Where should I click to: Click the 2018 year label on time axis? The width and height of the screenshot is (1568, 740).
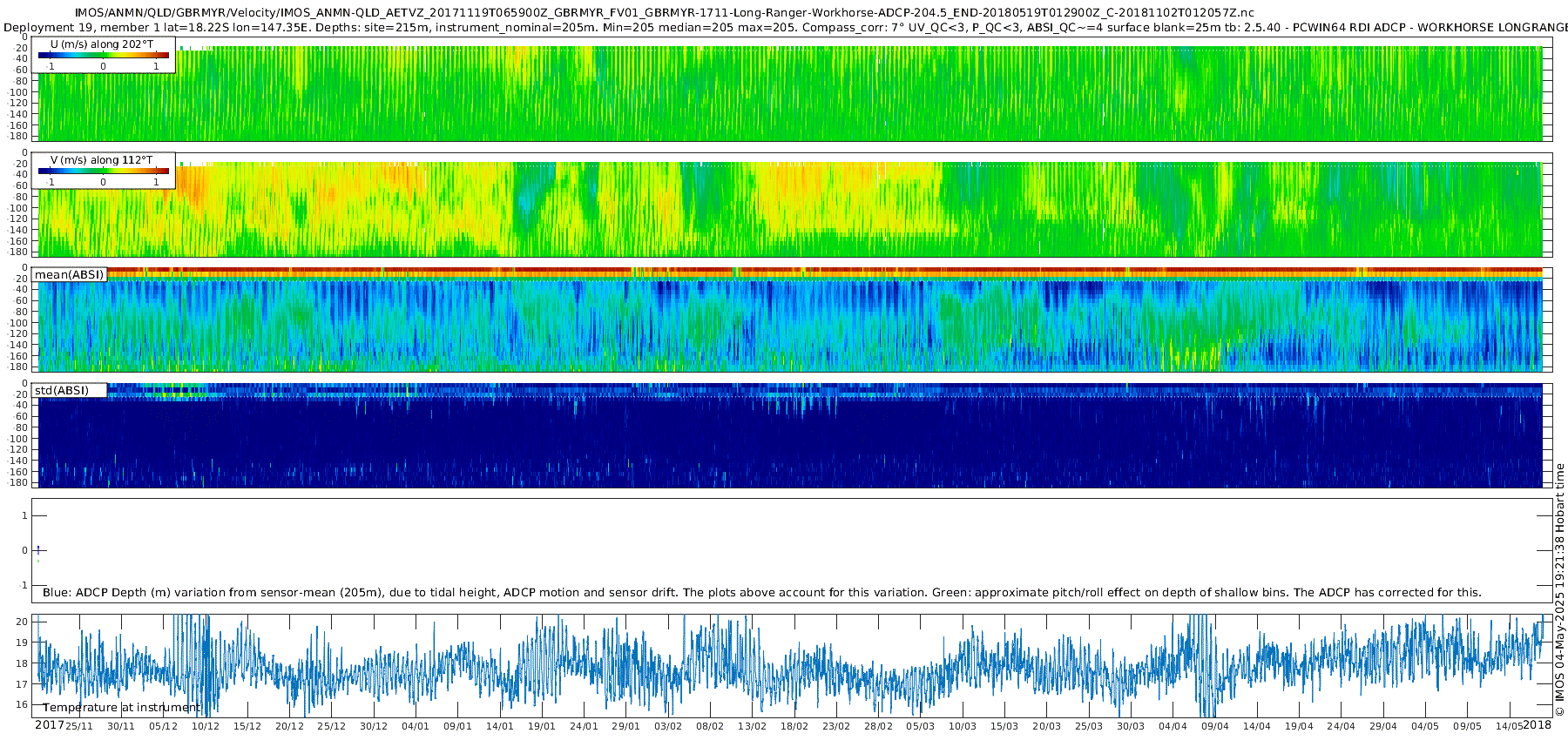[1537, 725]
